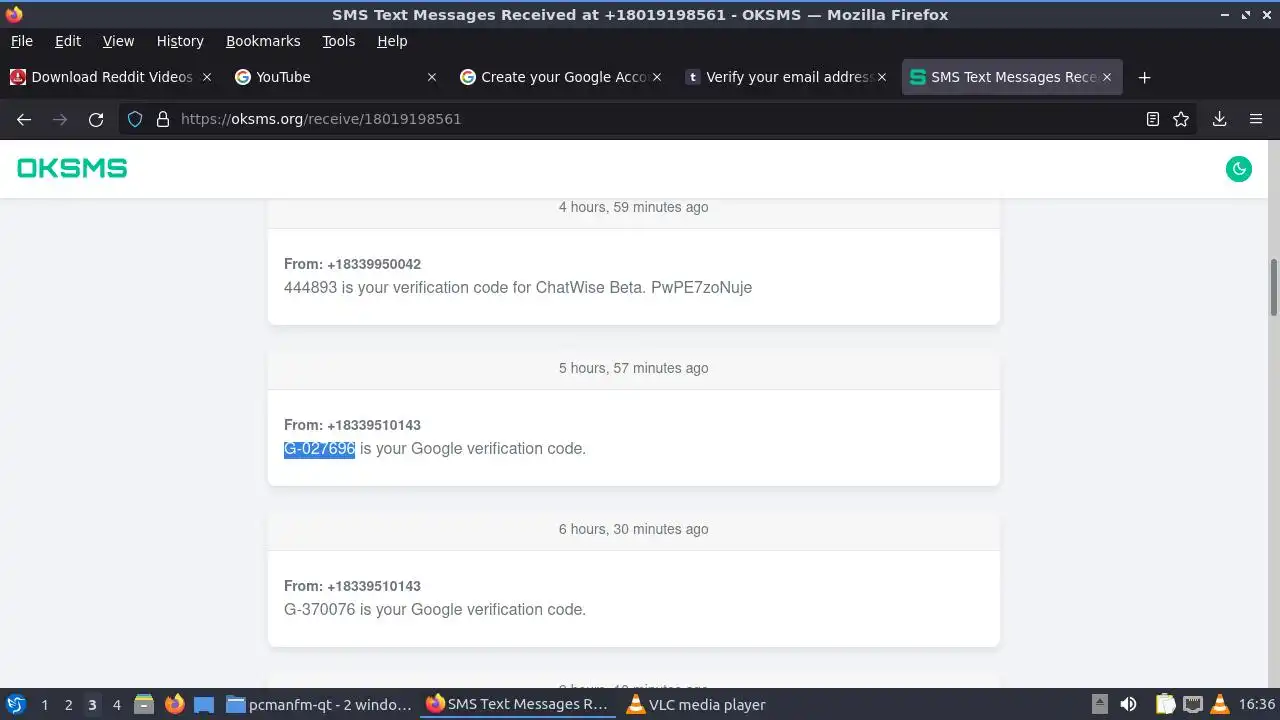Launch file manager icon in taskbar
This screenshot has width=1280, height=720.
[144, 704]
